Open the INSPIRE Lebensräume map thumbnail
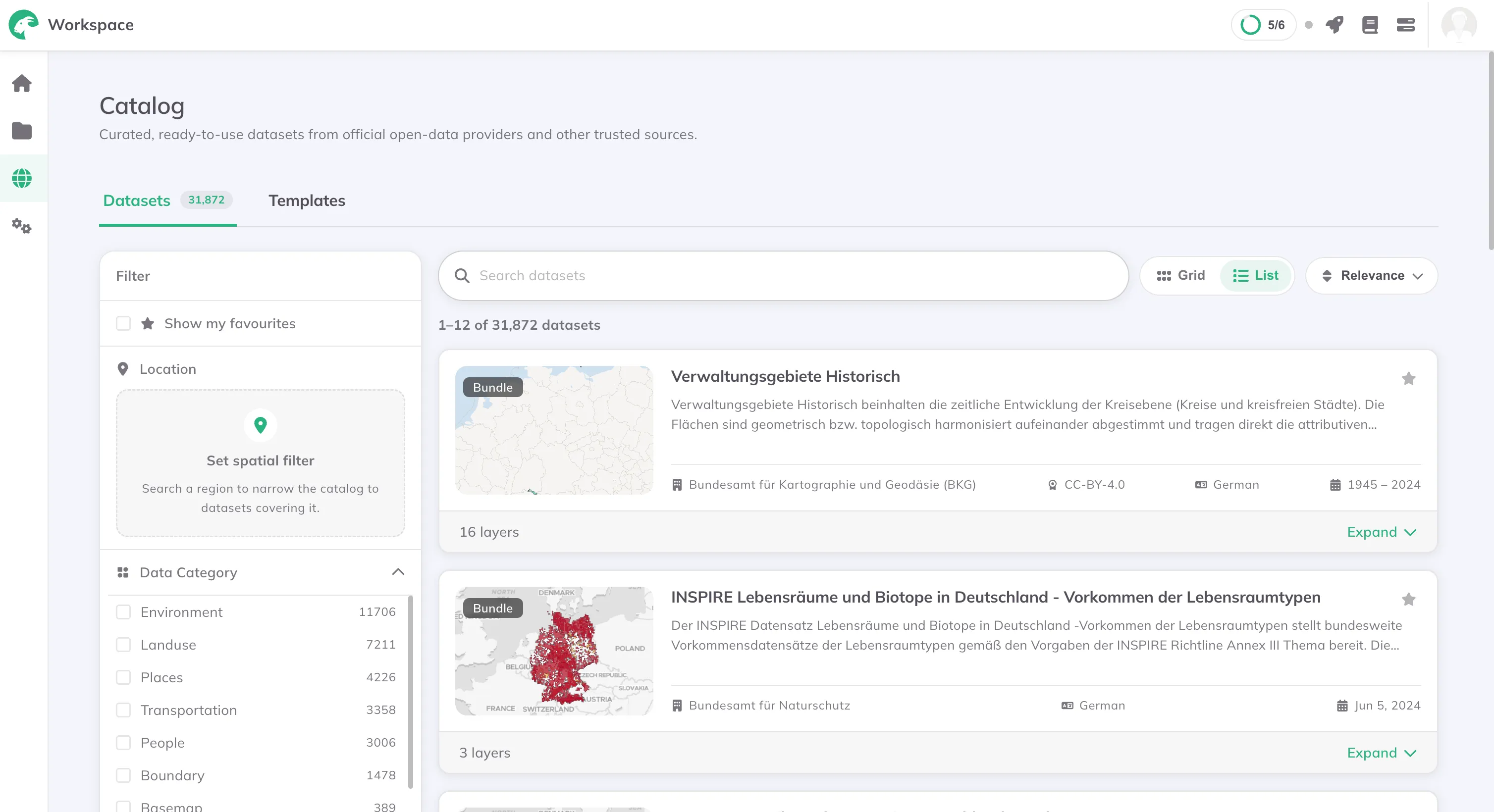 point(554,651)
